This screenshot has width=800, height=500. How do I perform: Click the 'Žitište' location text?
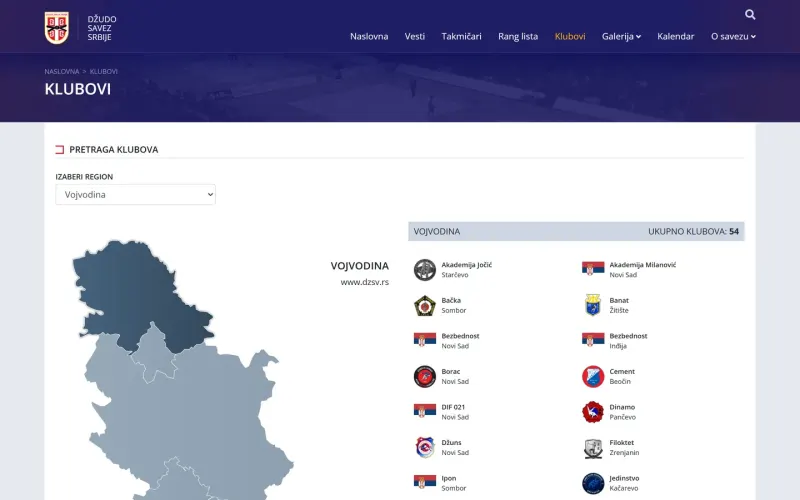(619, 310)
